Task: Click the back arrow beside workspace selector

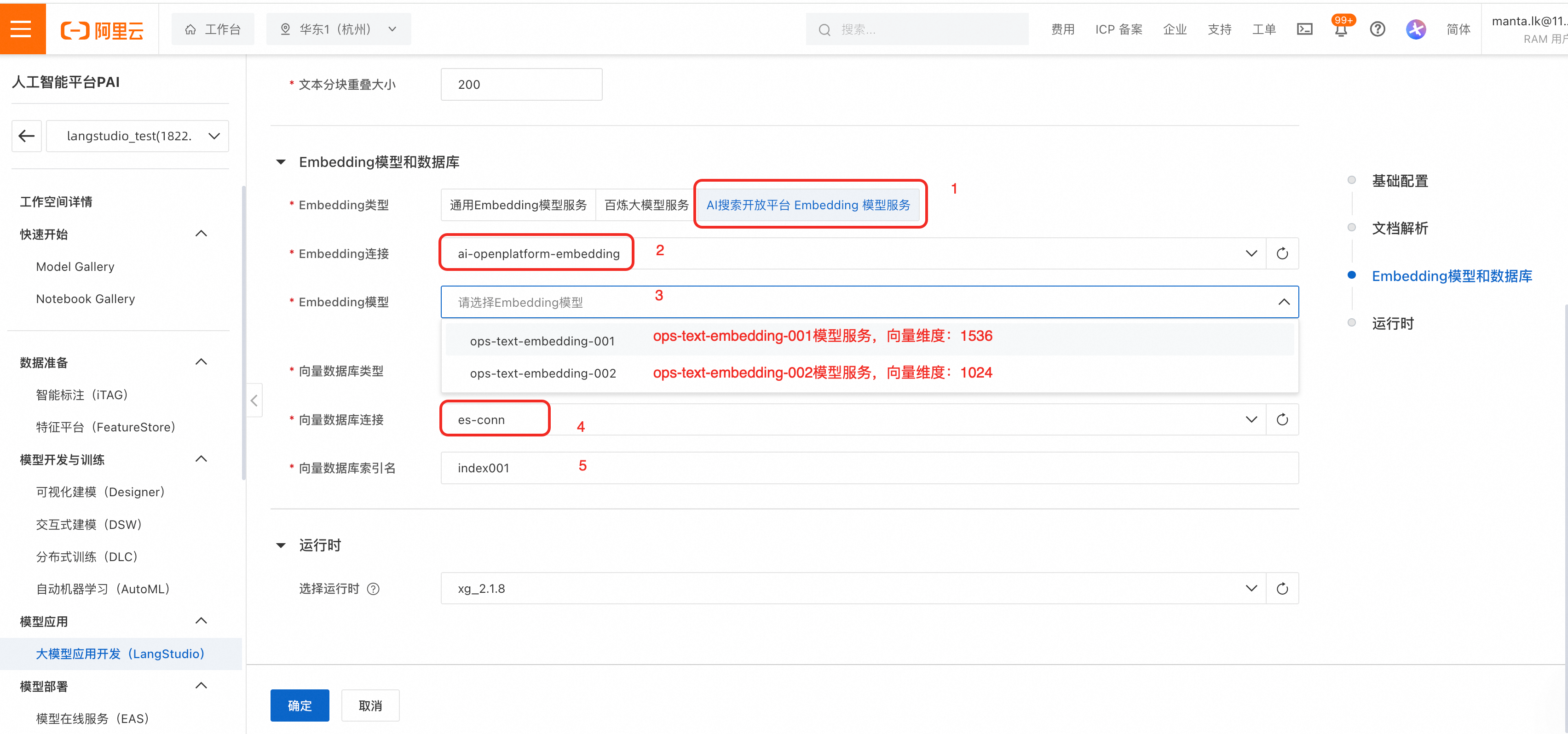Action: pyautogui.click(x=27, y=136)
